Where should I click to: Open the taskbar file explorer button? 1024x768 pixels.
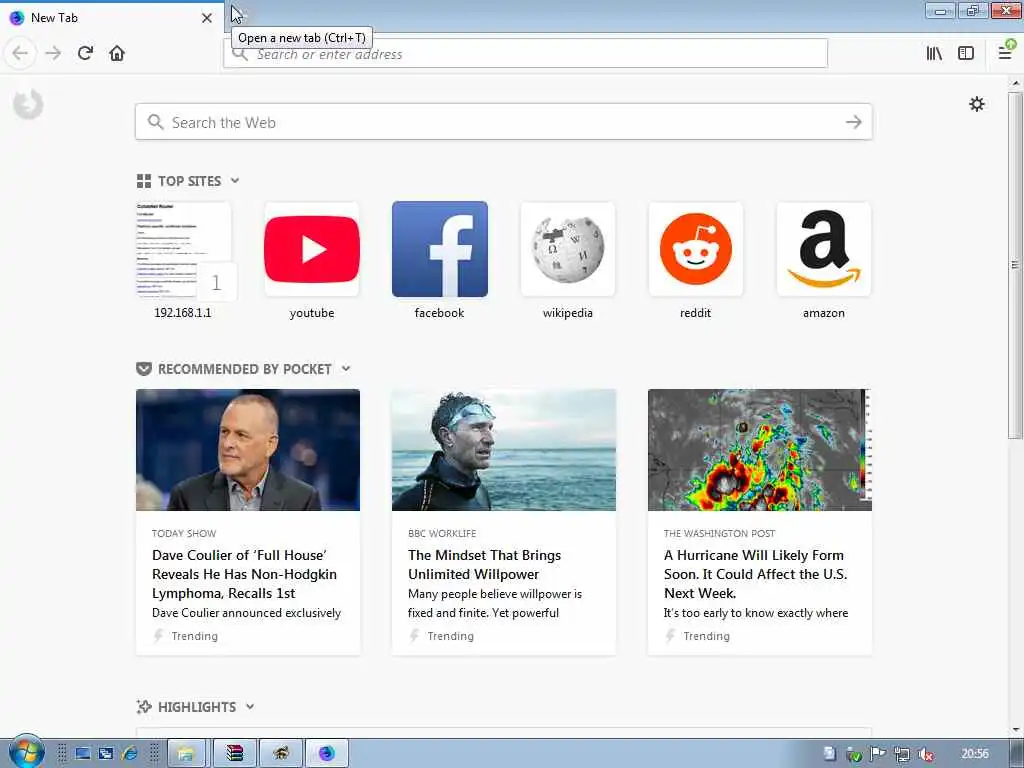click(x=186, y=753)
